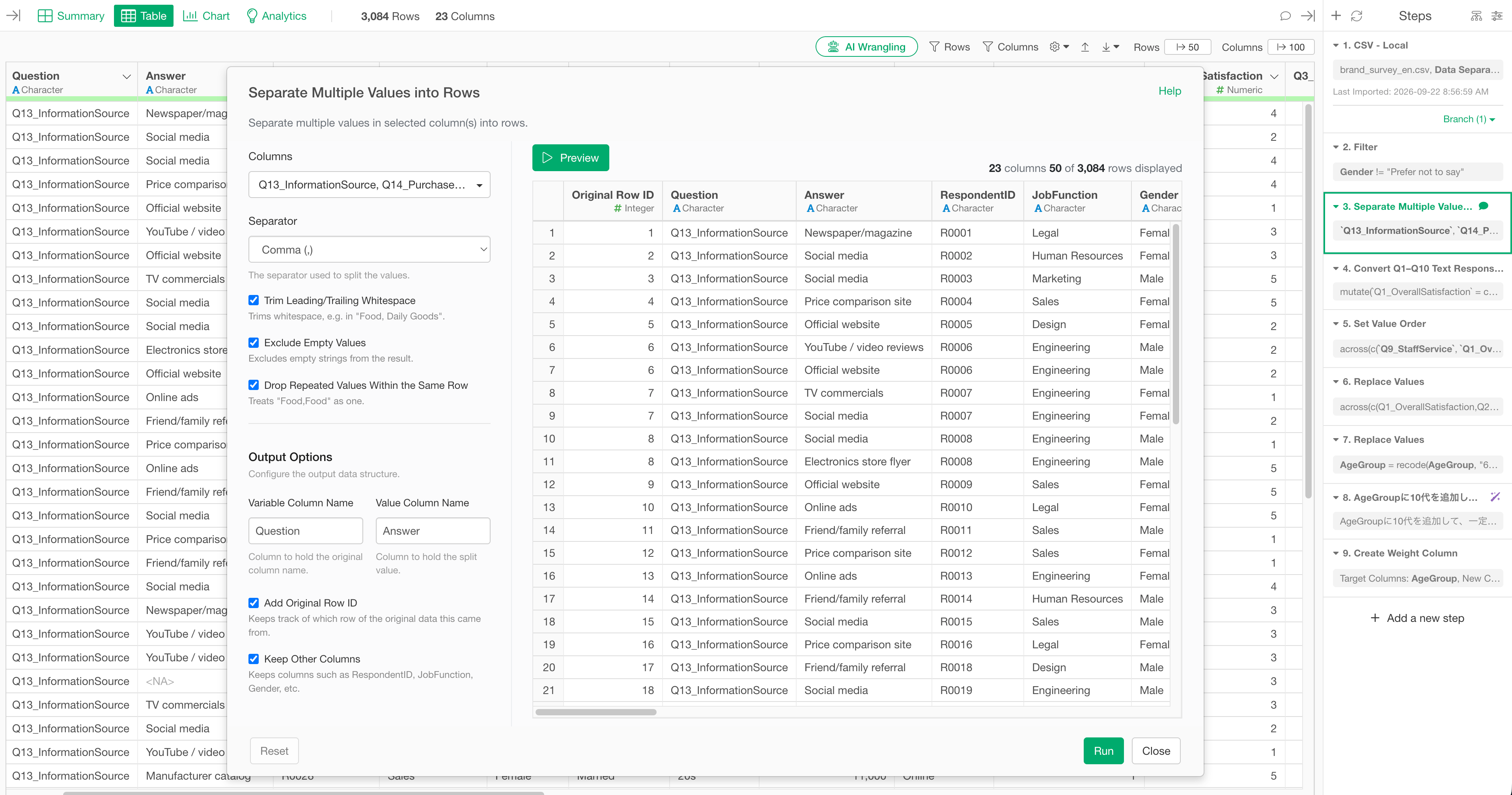Click the Close button in dialog
The width and height of the screenshot is (1512, 795).
coord(1156,751)
